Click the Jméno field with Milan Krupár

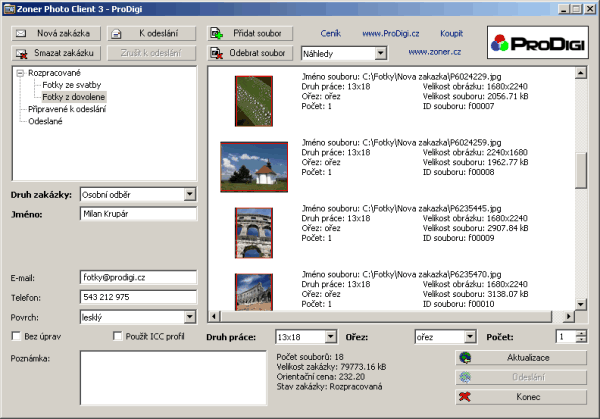coord(139,214)
